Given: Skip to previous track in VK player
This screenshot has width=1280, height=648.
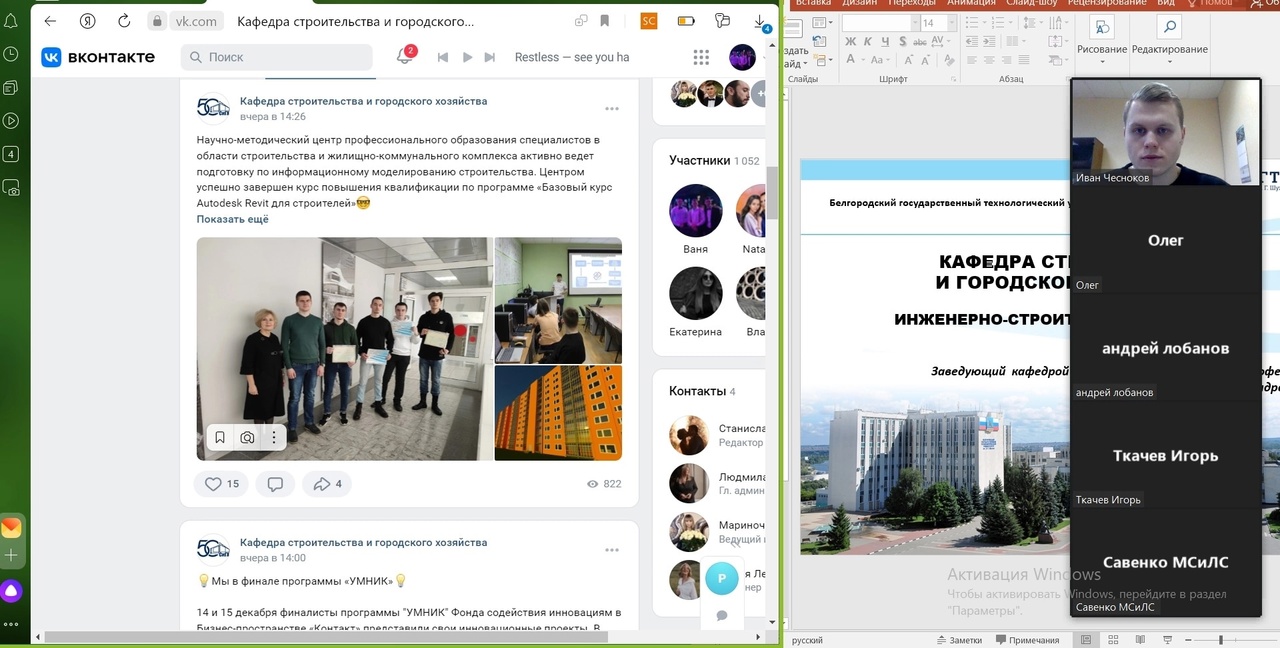Looking at the screenshot, I should pos(443,57).
